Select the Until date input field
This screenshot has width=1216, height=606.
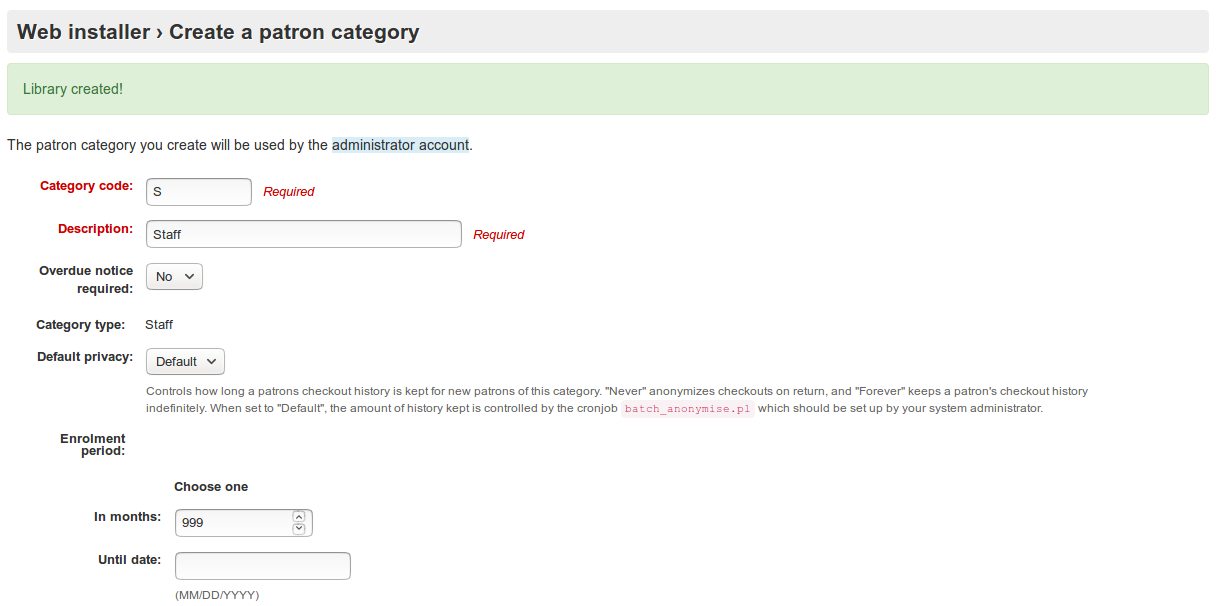point(262,566)
